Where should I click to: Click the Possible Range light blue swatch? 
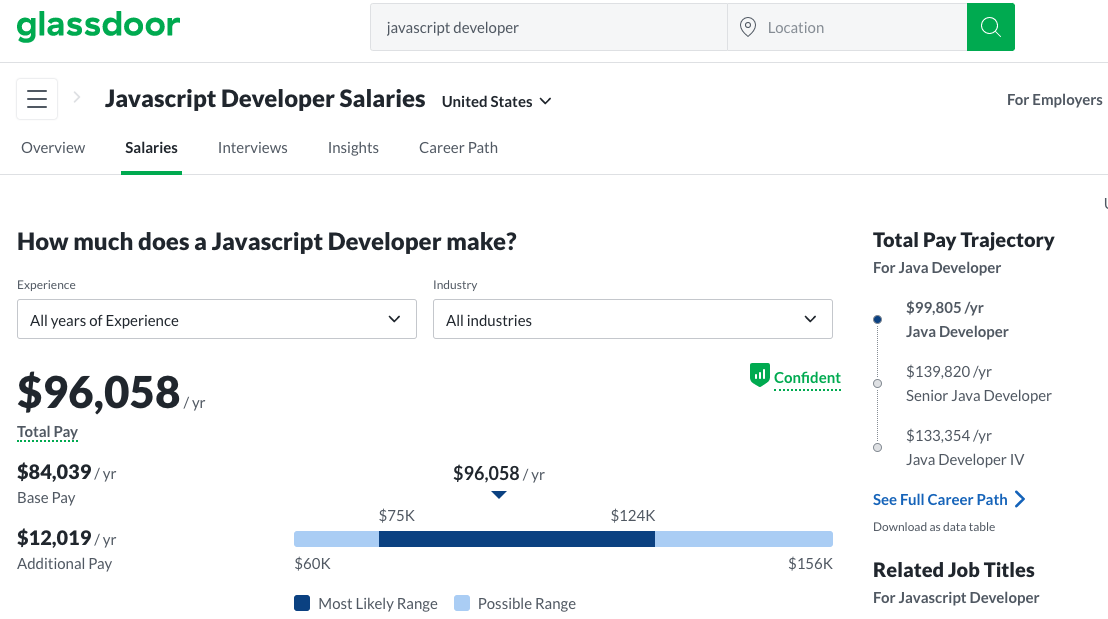[x=461, y=603]
